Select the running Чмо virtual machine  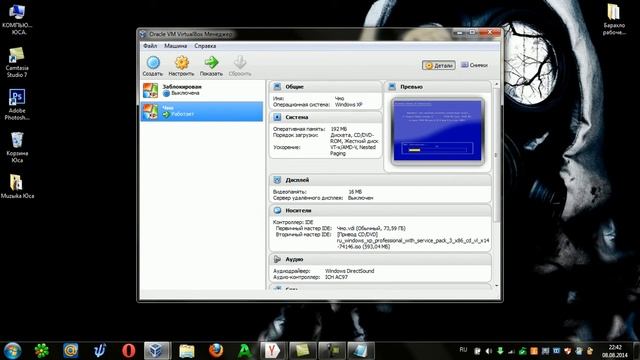202,111
